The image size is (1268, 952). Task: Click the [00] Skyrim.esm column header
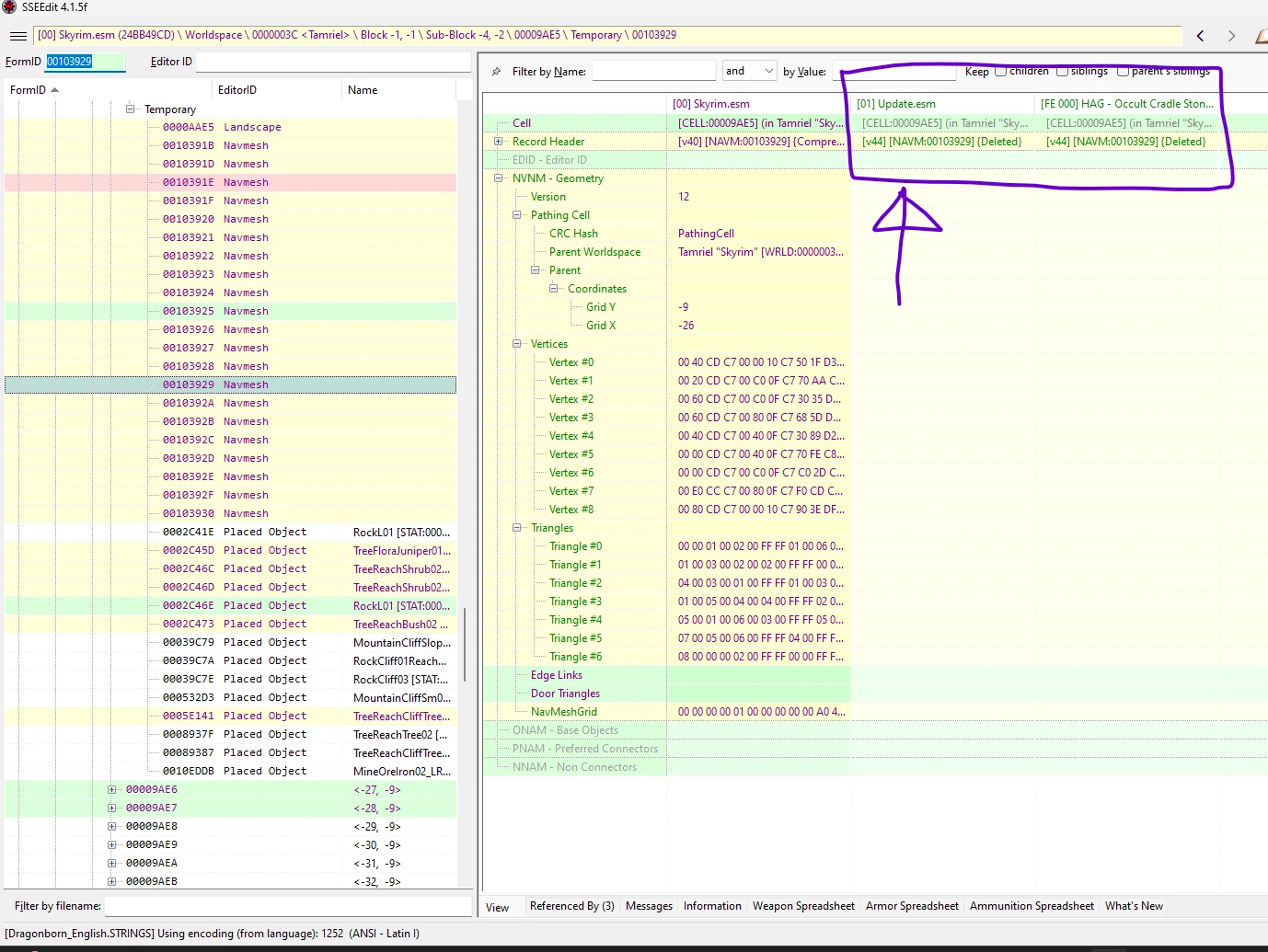point(758,104)
